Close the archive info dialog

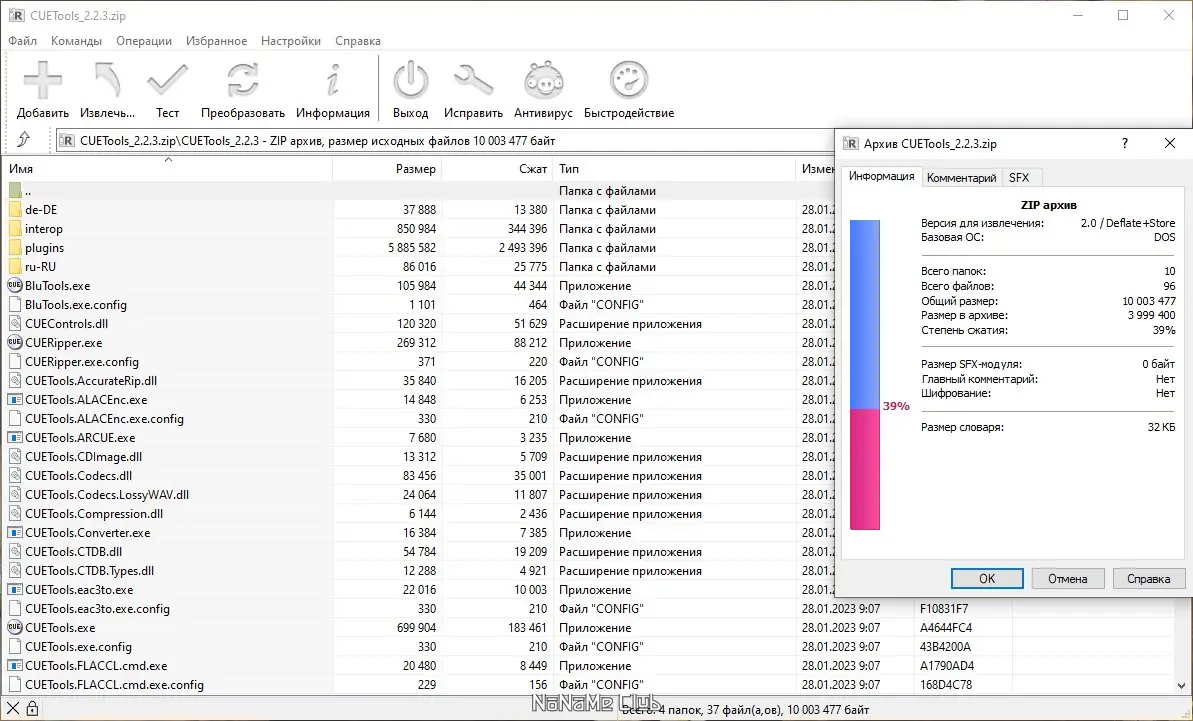[x=1169, y=143]
